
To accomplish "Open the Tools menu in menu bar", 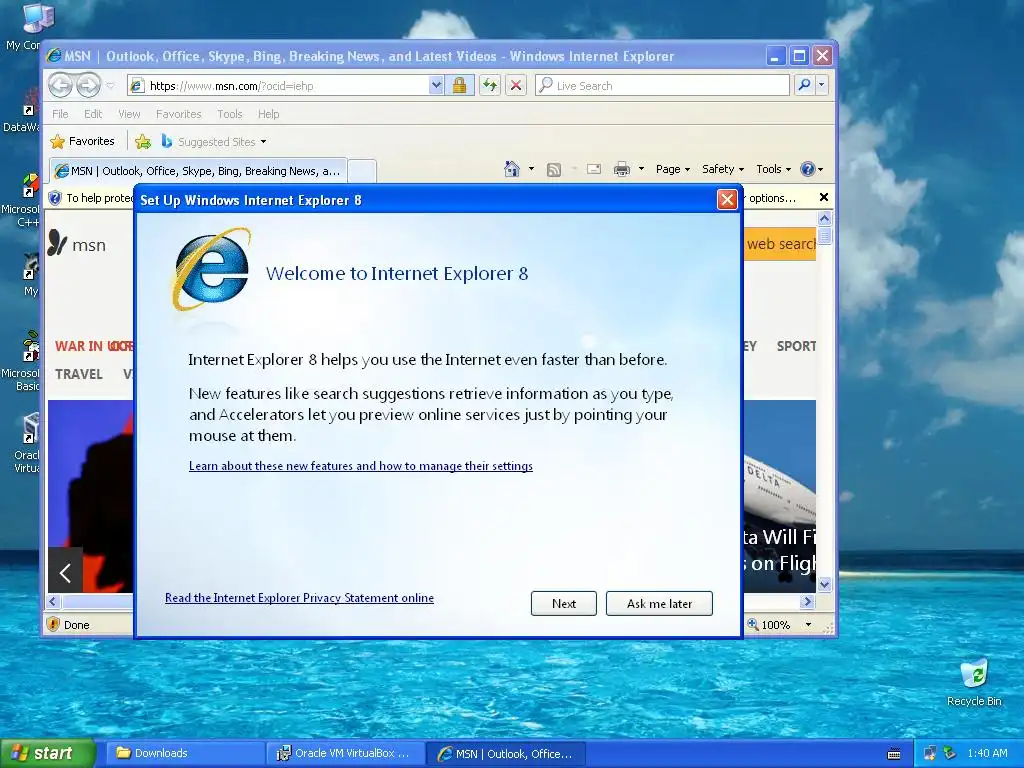I will [230, 114].
